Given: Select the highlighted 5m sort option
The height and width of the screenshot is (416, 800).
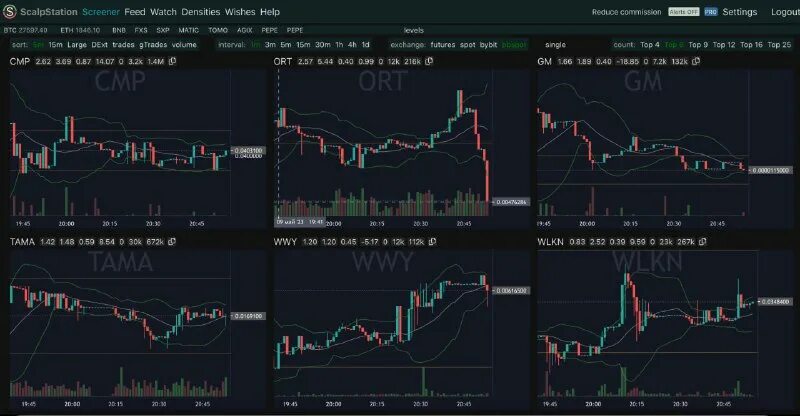Looking at the screenshot, I should [38, 44].
